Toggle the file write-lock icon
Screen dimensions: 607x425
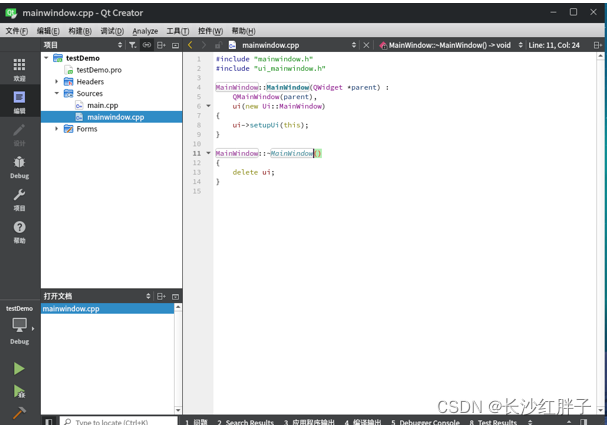pos(218,45)
